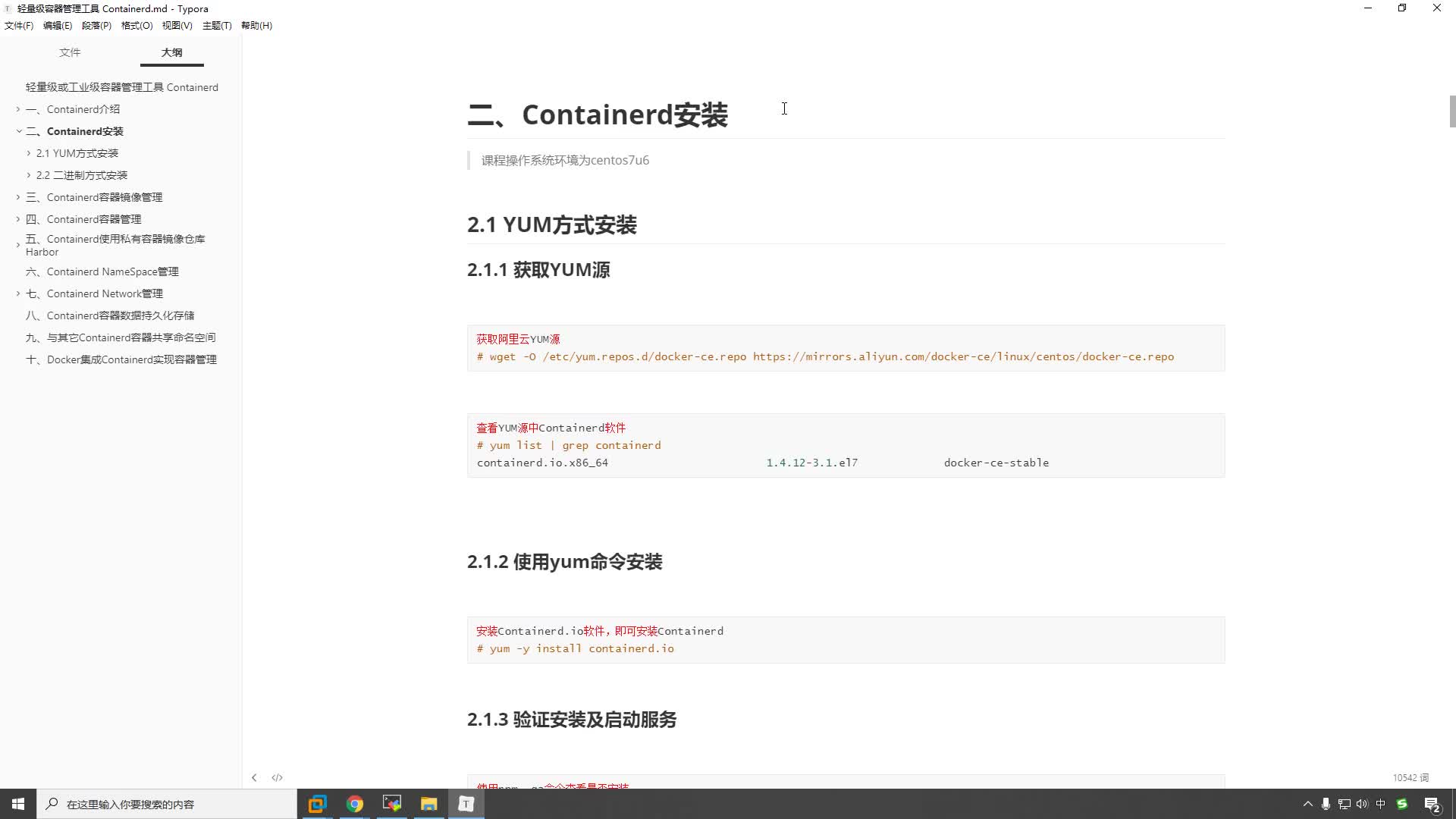
Task: Click the vertical scrollbar thumb
Action: (1452, 111)
